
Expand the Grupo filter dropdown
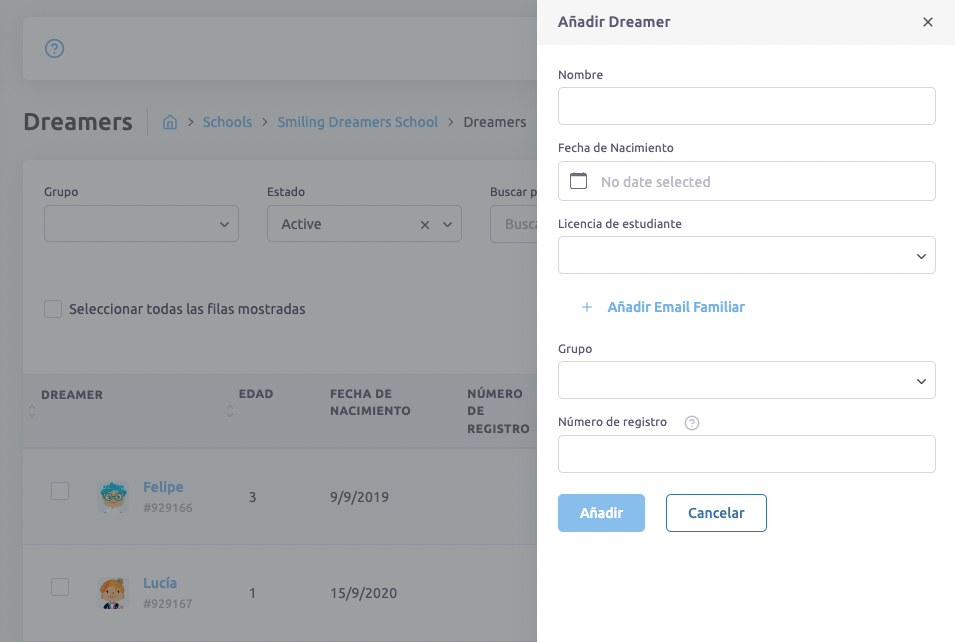click(x=141, y=224)
